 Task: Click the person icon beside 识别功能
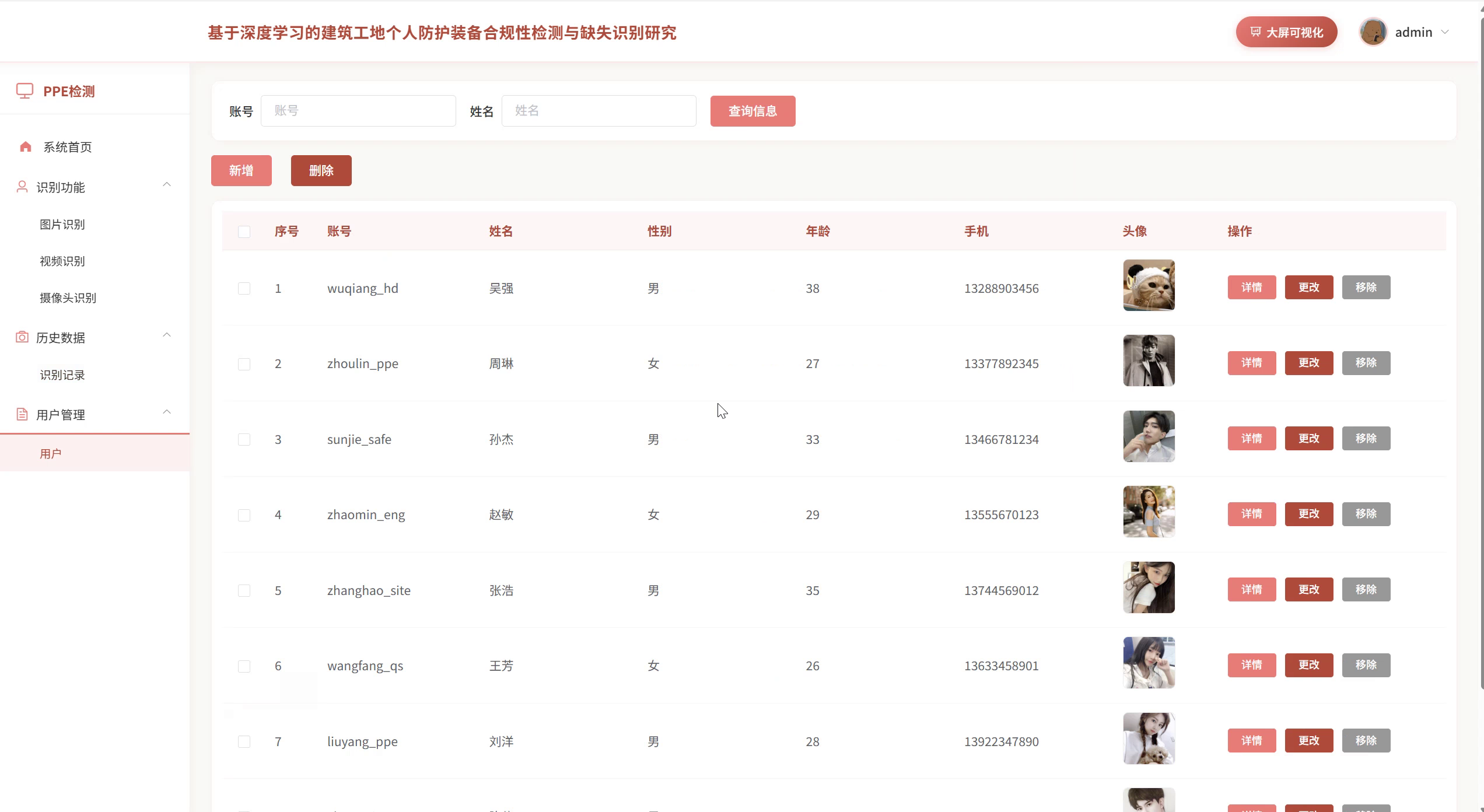[22, 187]
